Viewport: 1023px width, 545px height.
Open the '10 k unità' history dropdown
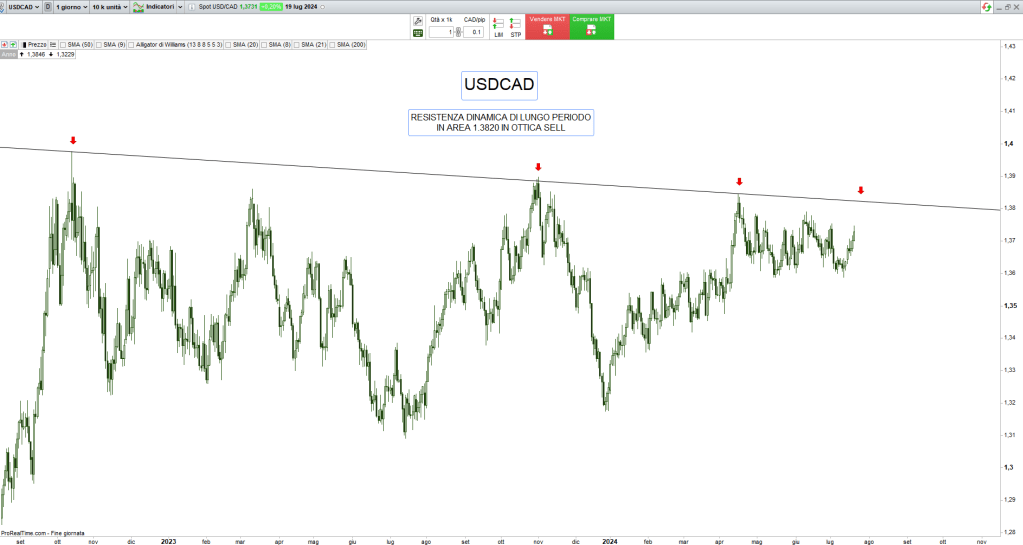pyautogui.click(x=109, y=7)
